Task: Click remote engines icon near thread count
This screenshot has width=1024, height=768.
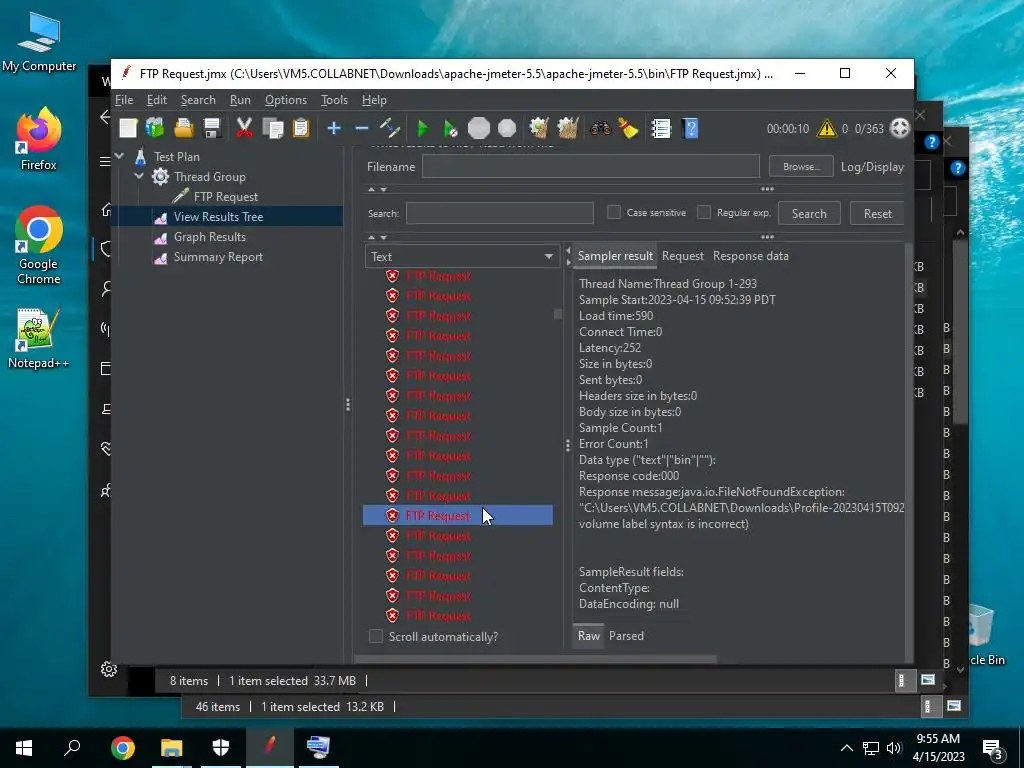Action: [x=900, y=128]
